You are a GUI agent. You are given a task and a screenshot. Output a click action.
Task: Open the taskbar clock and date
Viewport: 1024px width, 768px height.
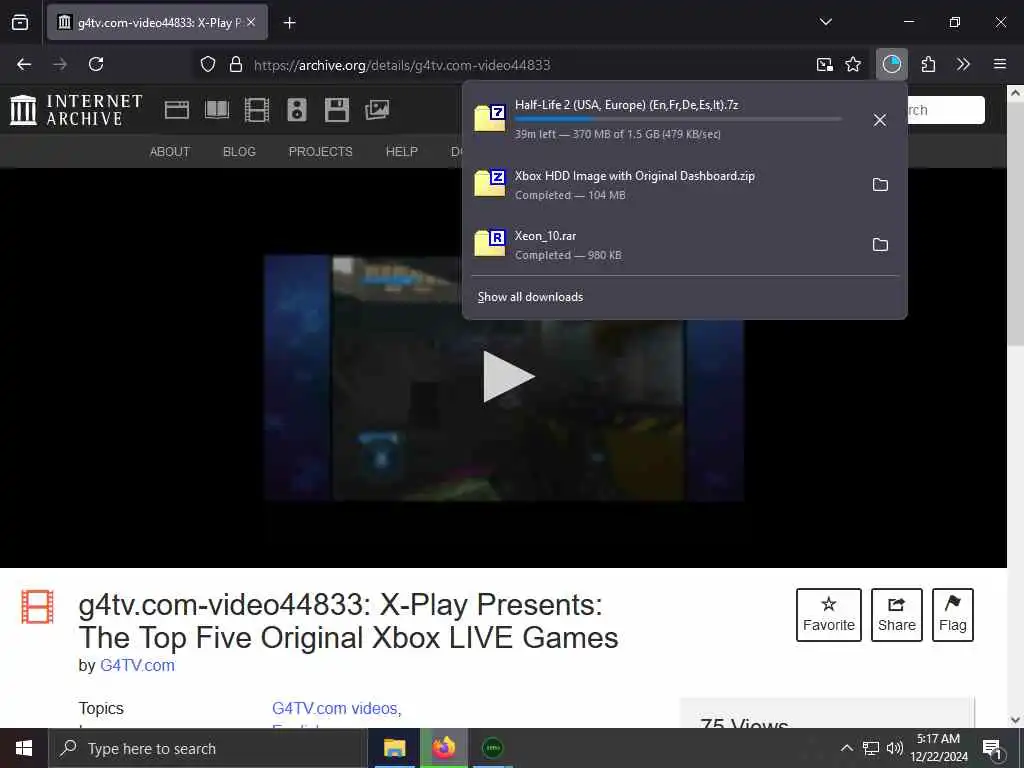(939, 748)
